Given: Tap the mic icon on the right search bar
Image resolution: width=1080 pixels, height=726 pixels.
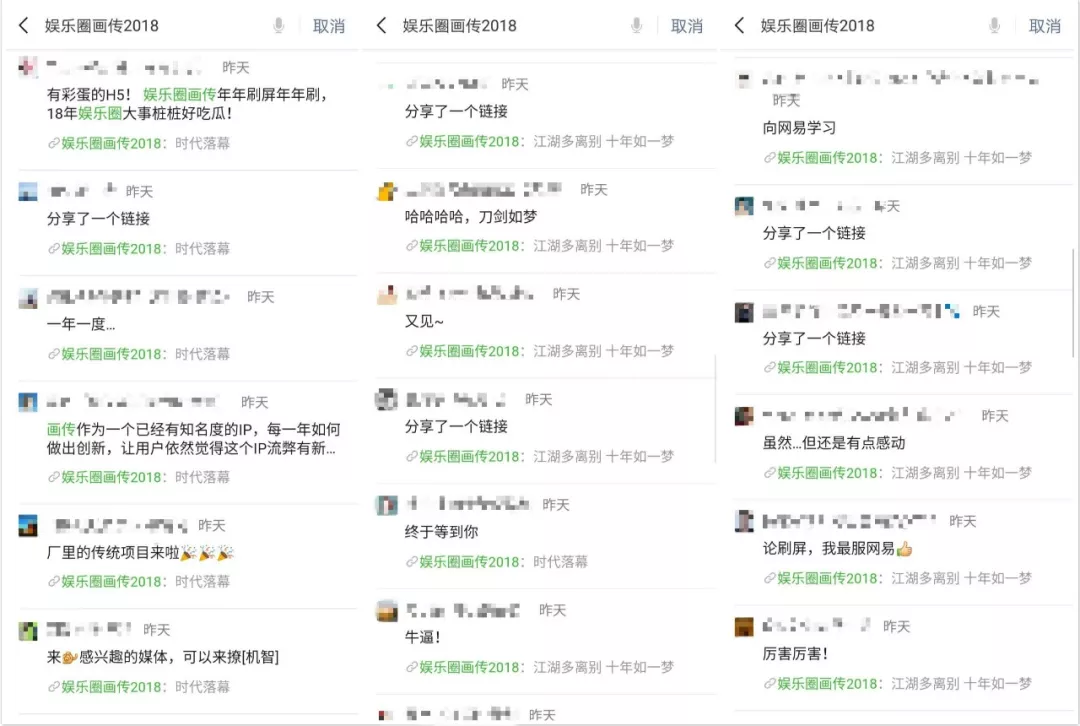Looking at the screenshot, I should tap(993, 25).
